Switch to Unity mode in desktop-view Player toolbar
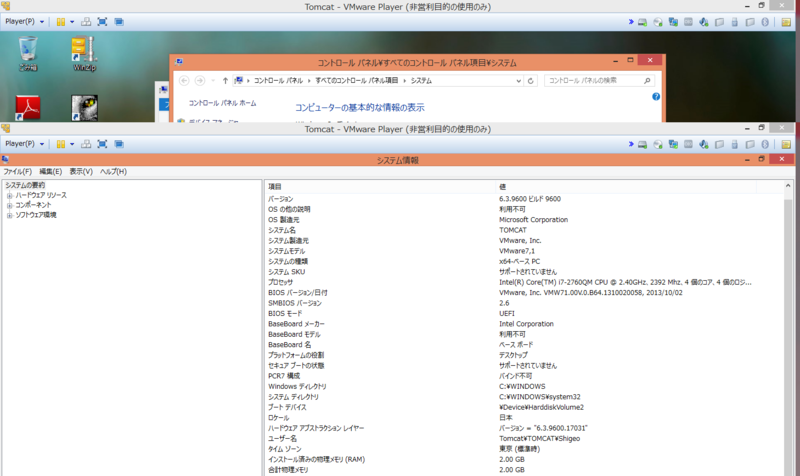 [x=119, y=22]
